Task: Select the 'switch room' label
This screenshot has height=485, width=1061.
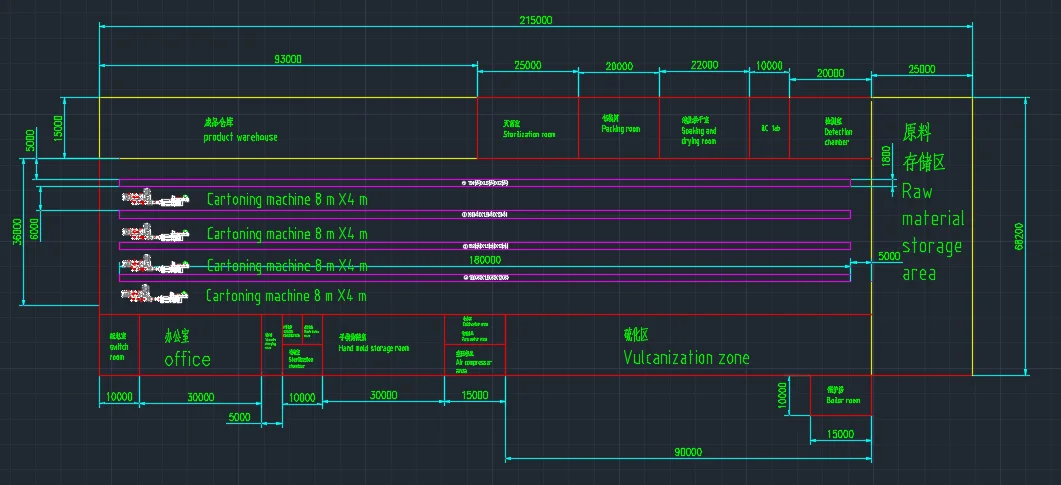Action: pos(119,347)
